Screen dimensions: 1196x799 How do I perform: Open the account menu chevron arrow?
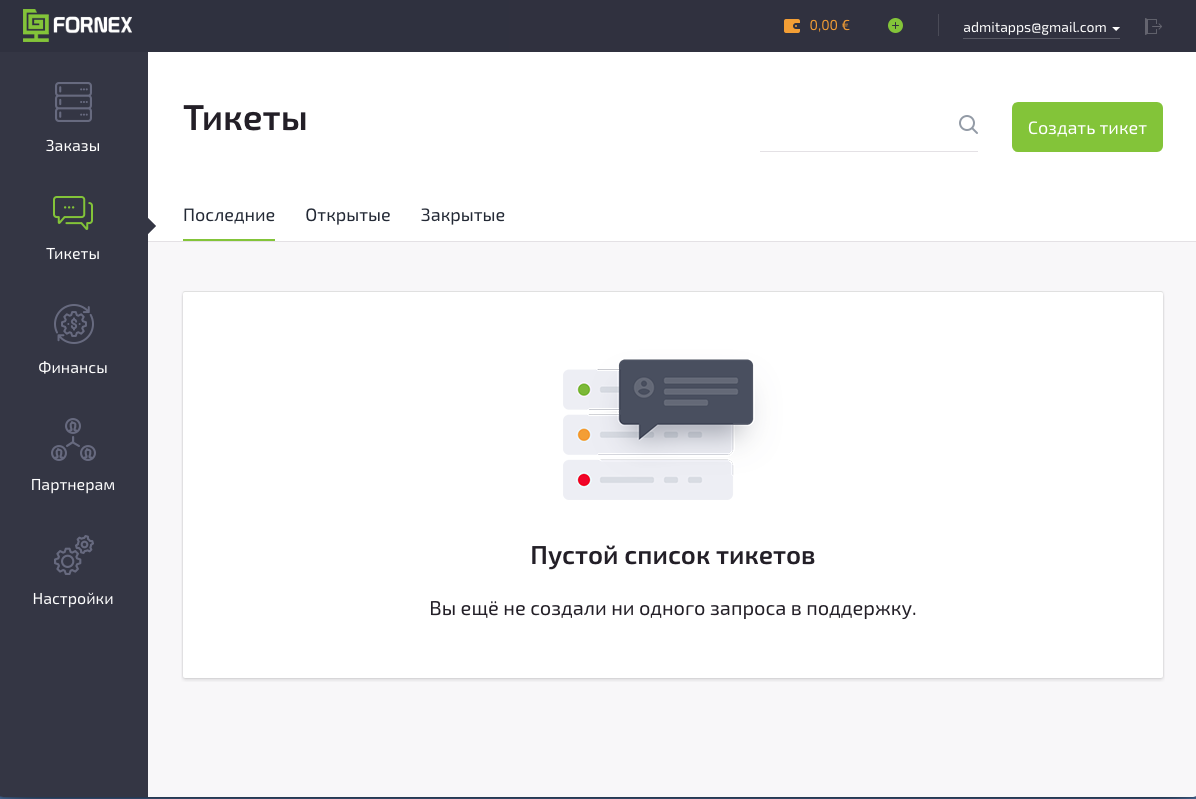point(1115,28)
